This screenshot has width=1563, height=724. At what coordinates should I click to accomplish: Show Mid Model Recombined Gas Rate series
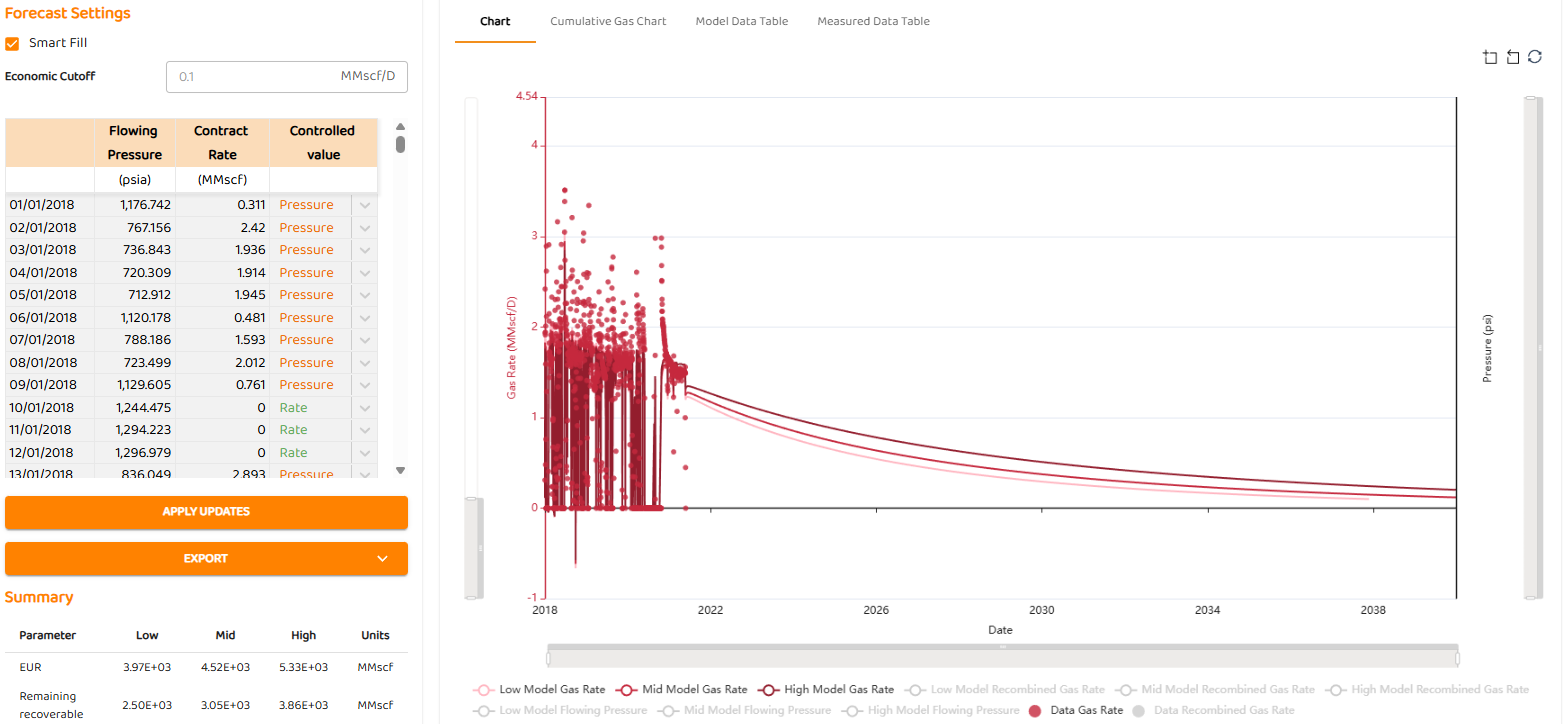[x=1216, y=690]
